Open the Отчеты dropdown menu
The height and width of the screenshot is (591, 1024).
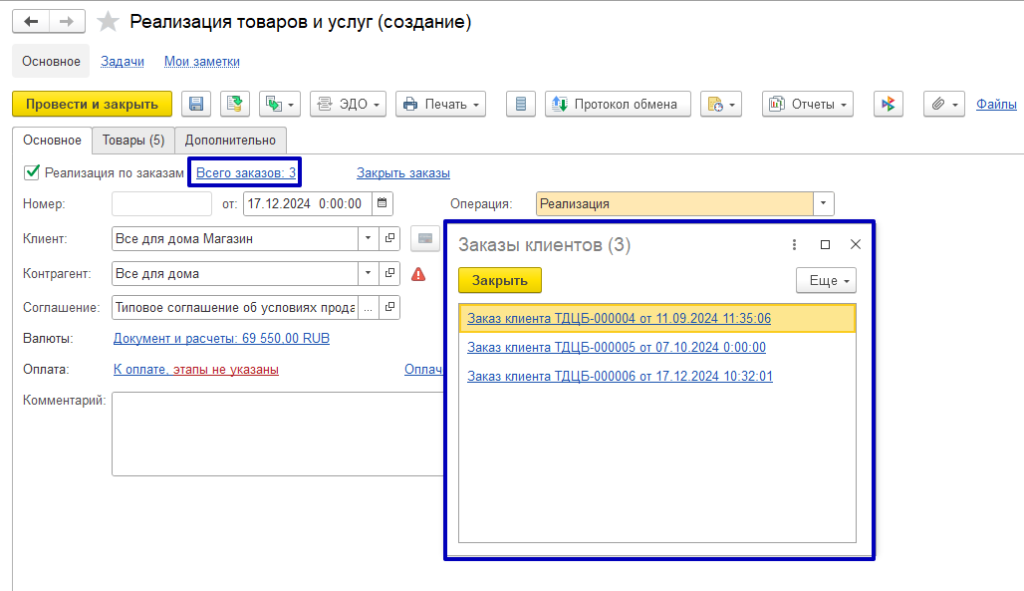[808, 104]
